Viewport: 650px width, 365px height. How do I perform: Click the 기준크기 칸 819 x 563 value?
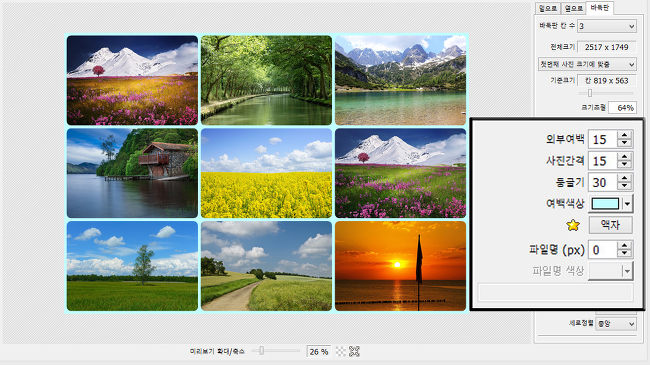[x=606, y=81]
